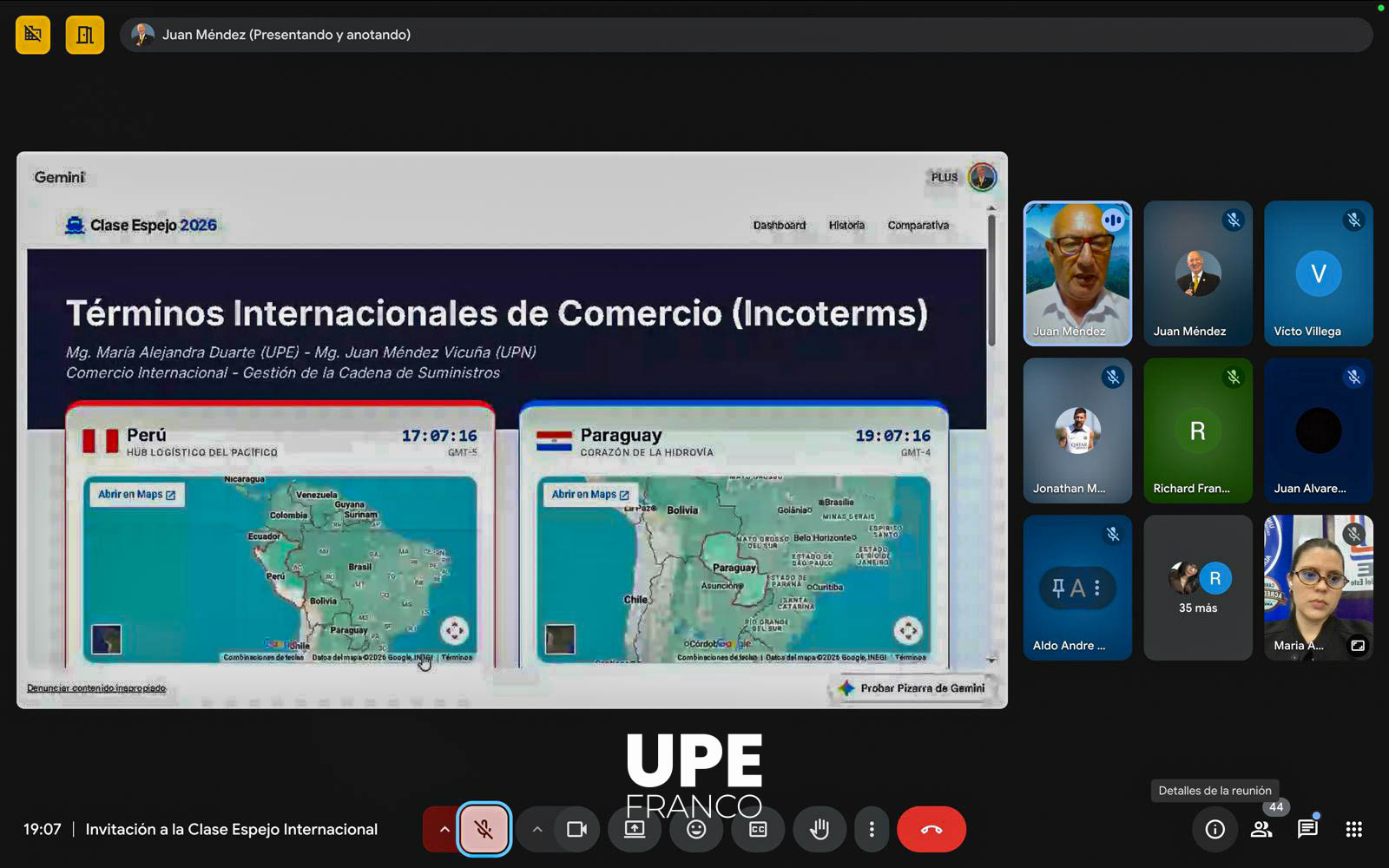Open the chat messages icon

1307,830
